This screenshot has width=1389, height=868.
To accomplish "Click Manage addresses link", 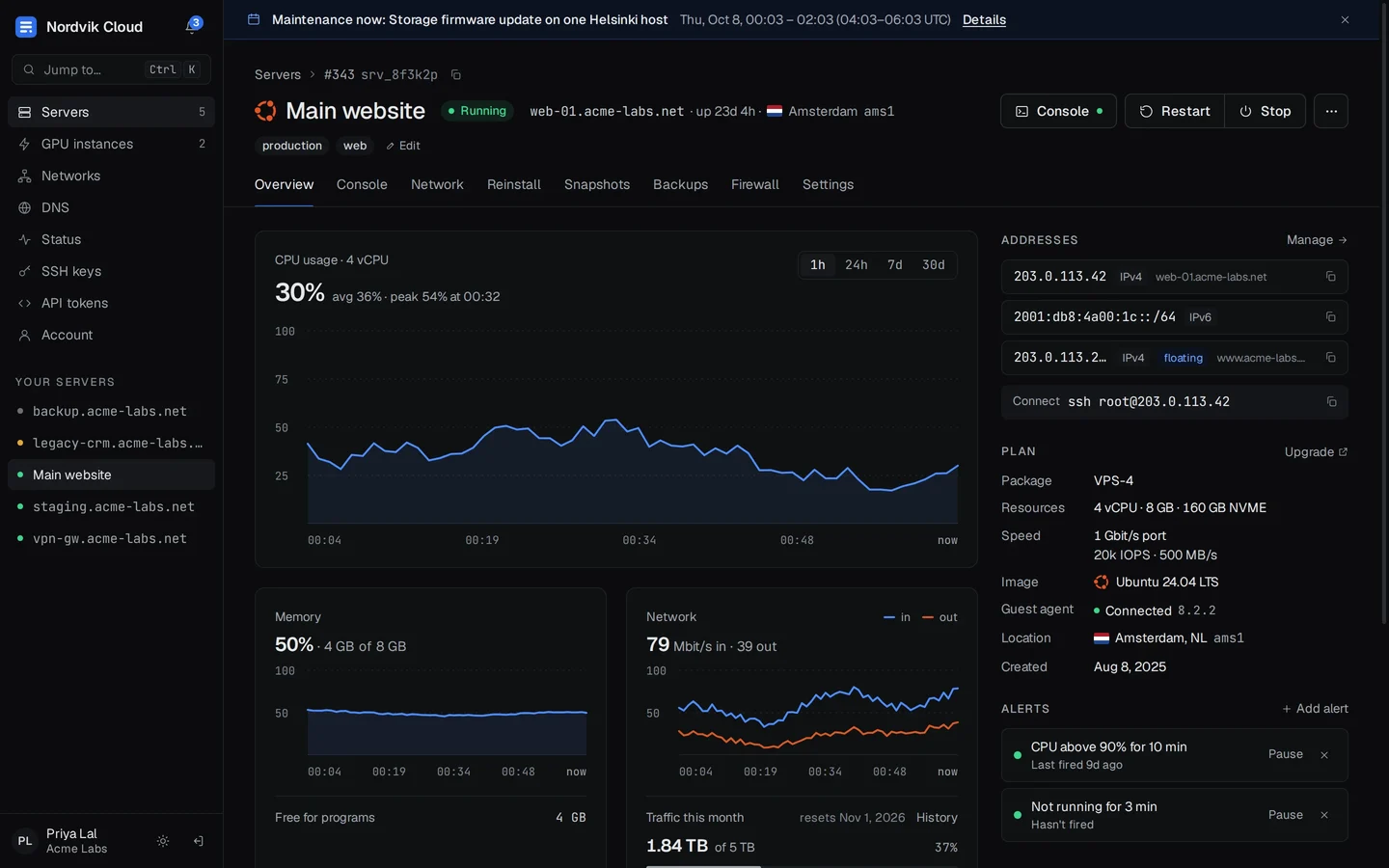I will [1317, 240].
